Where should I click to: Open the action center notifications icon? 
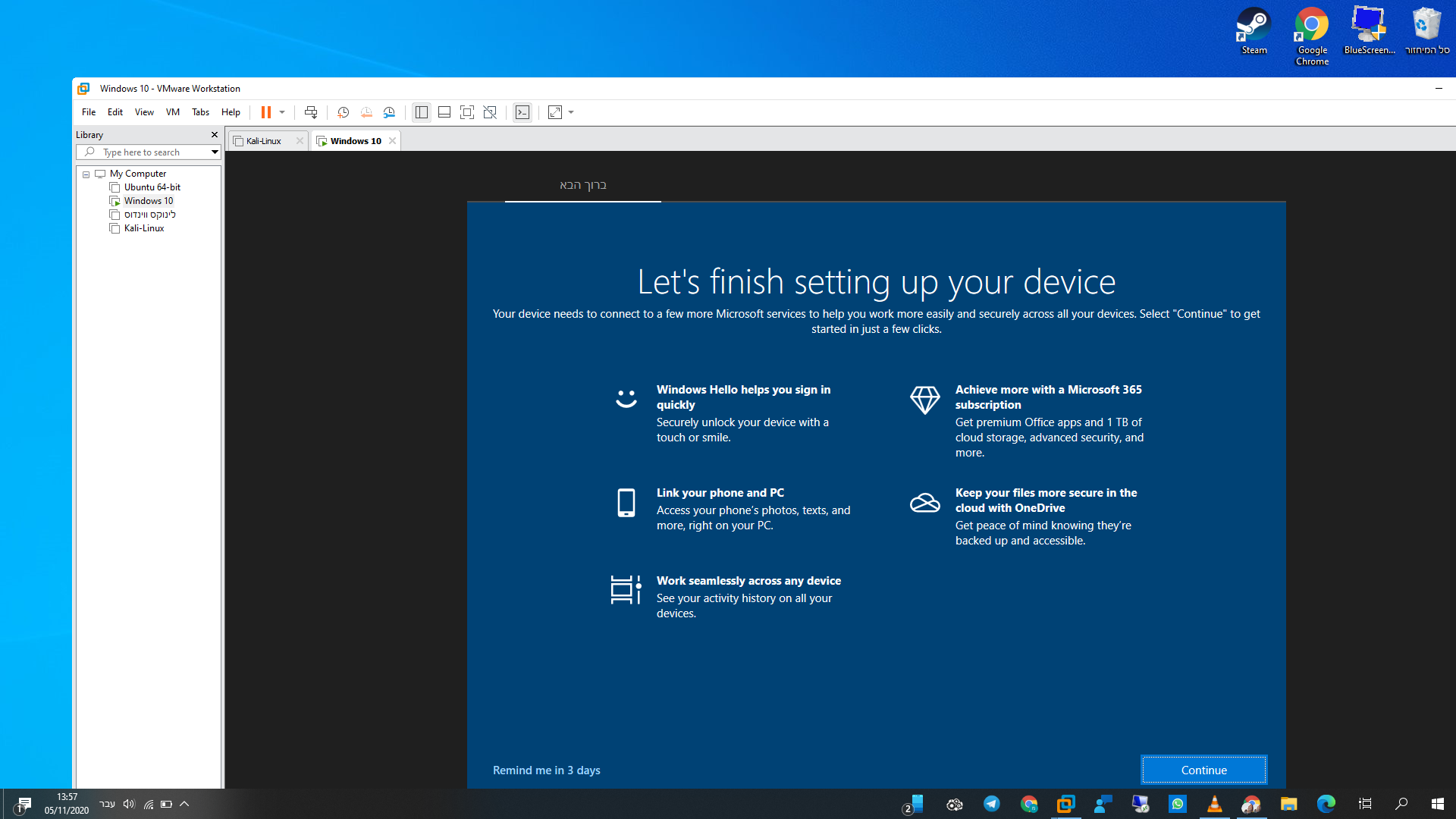(x=23, y=804)
